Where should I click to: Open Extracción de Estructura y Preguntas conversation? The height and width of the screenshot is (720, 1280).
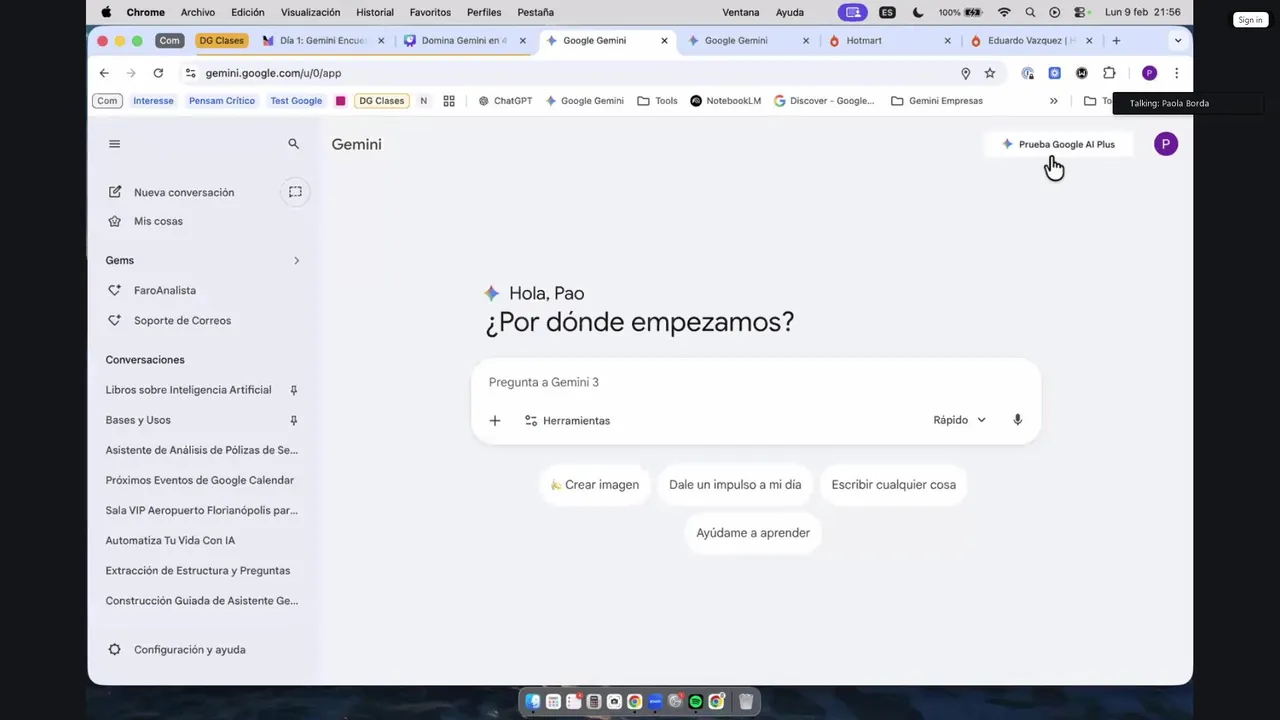click(x=198, y=570)
